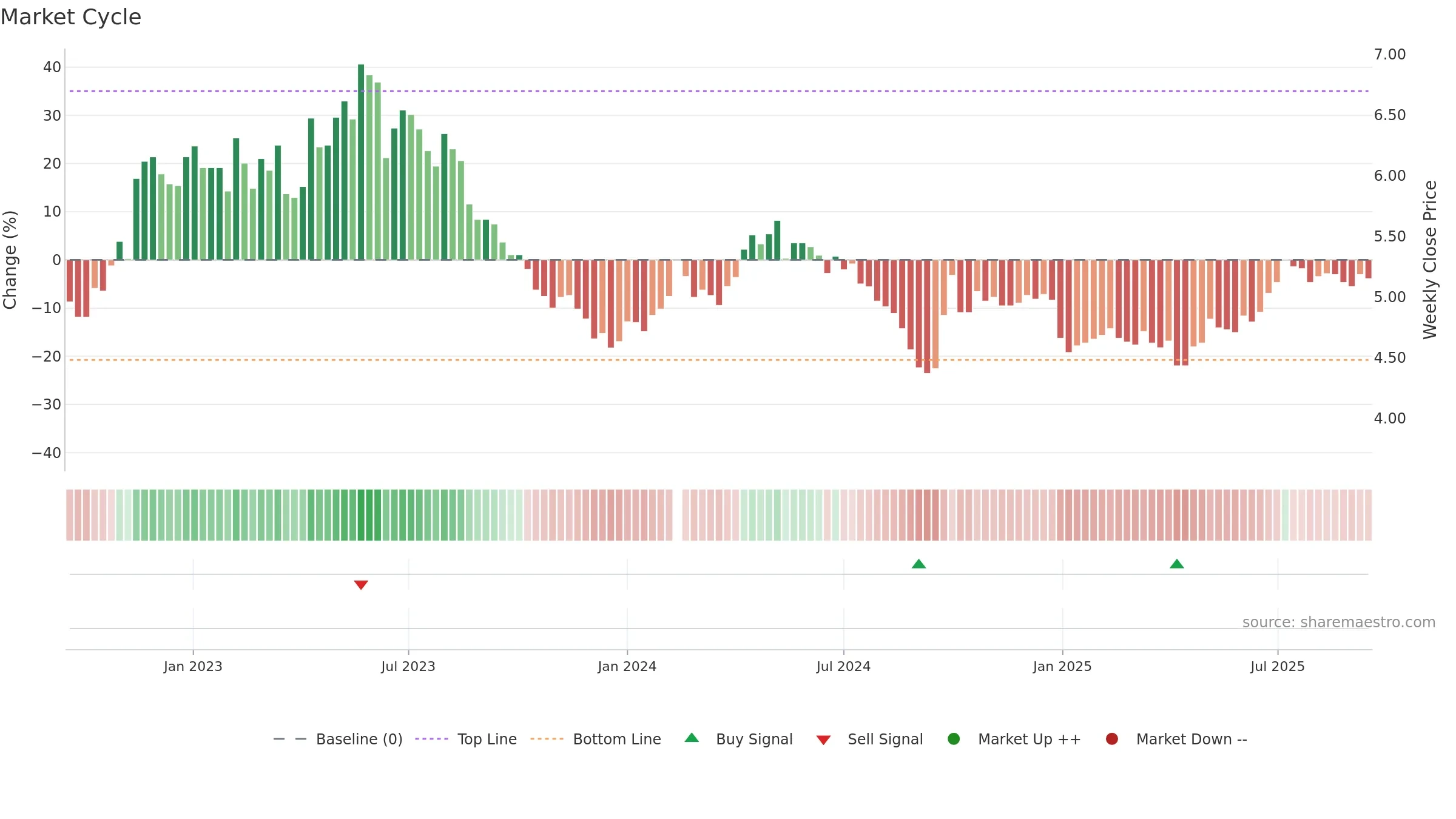Click the tallest green bar above 40 percent
Image resolution: width=1456 pixels, height=819 pixels.
[361, 162]
